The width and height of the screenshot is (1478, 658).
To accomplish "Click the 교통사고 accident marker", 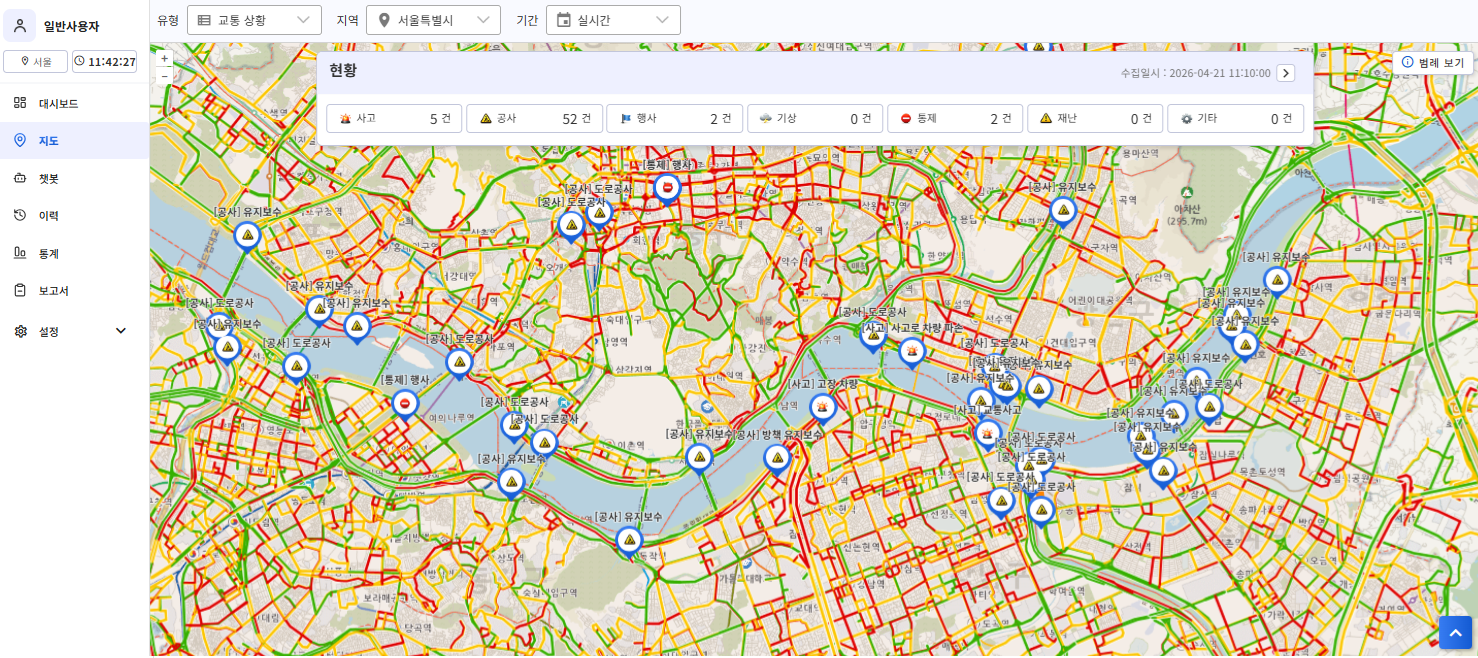I will [x=988, y=434].
